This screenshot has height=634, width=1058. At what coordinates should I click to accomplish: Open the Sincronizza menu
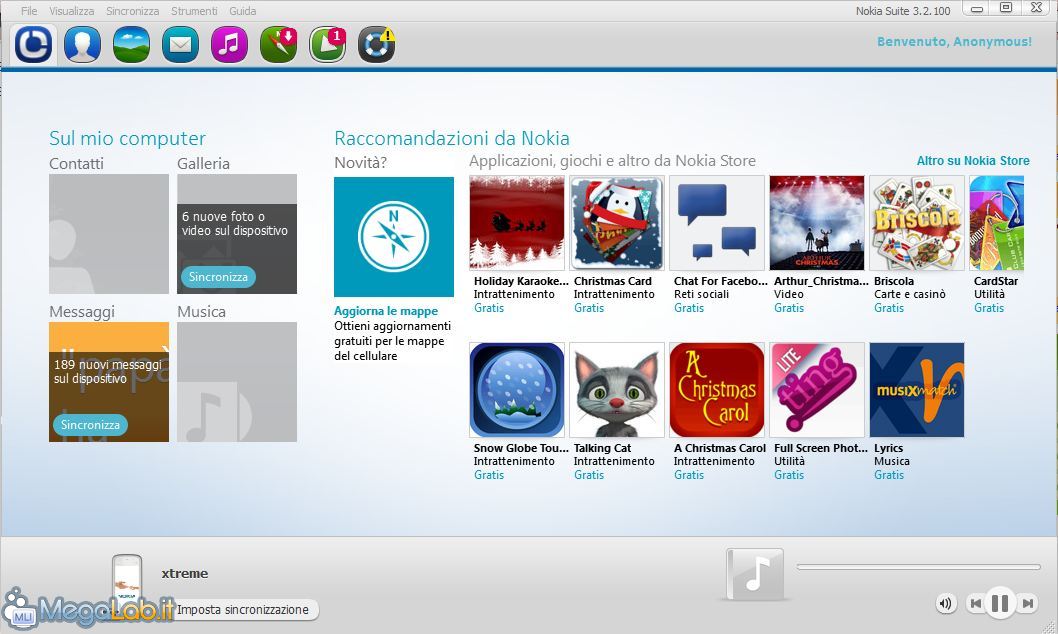coord(132,11)
